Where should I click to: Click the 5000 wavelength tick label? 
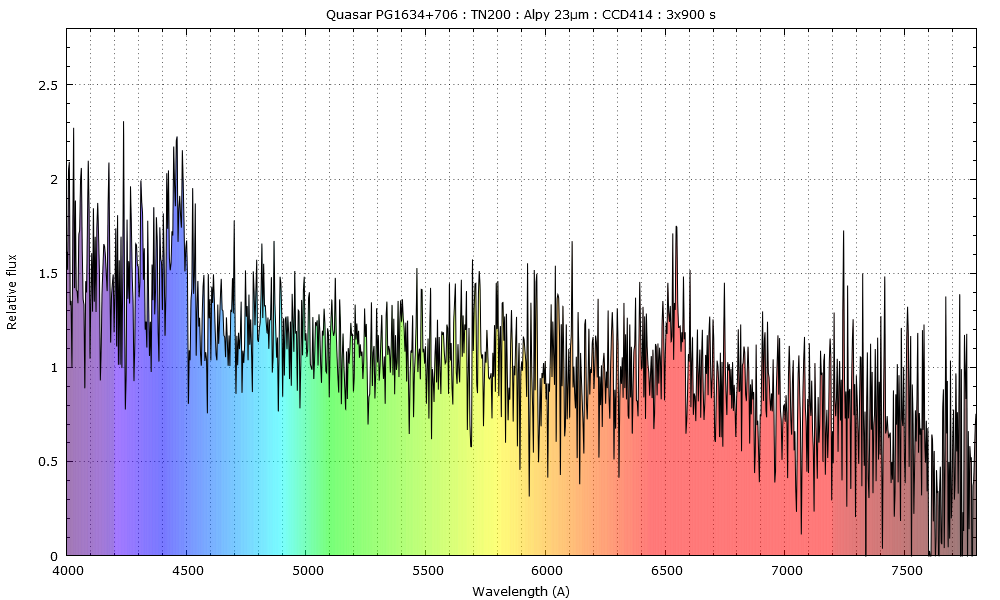[307, 571]
